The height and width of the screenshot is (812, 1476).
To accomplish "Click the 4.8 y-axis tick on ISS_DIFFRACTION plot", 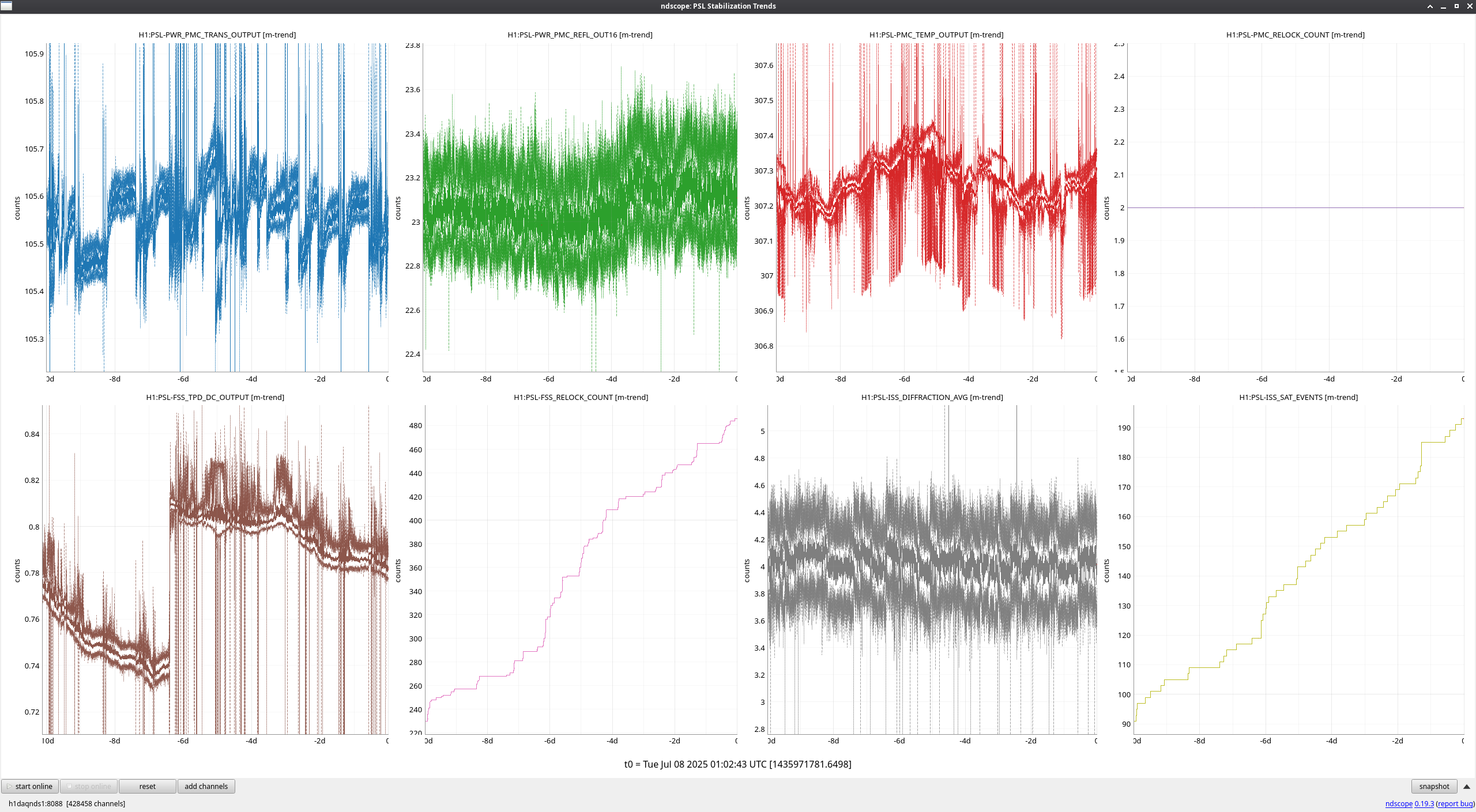I will tap(759, 458).
